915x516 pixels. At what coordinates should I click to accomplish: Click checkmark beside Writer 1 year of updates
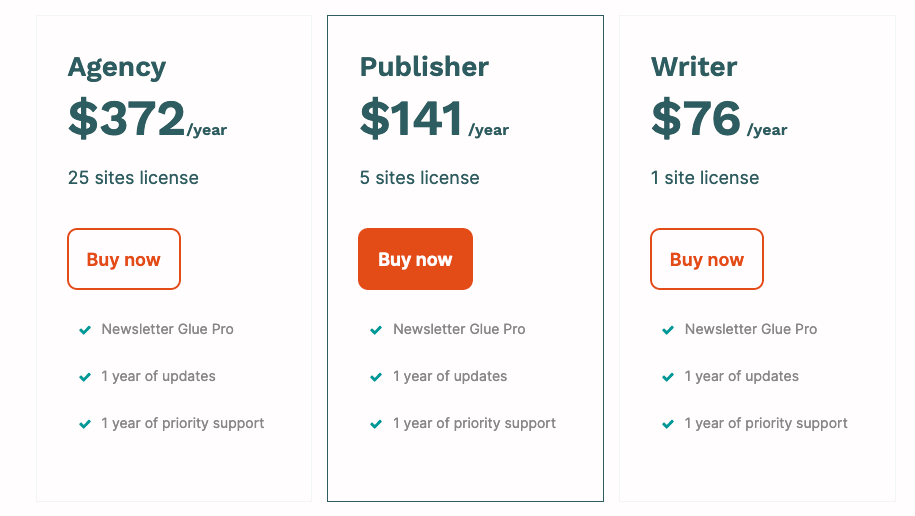(668, 377)
